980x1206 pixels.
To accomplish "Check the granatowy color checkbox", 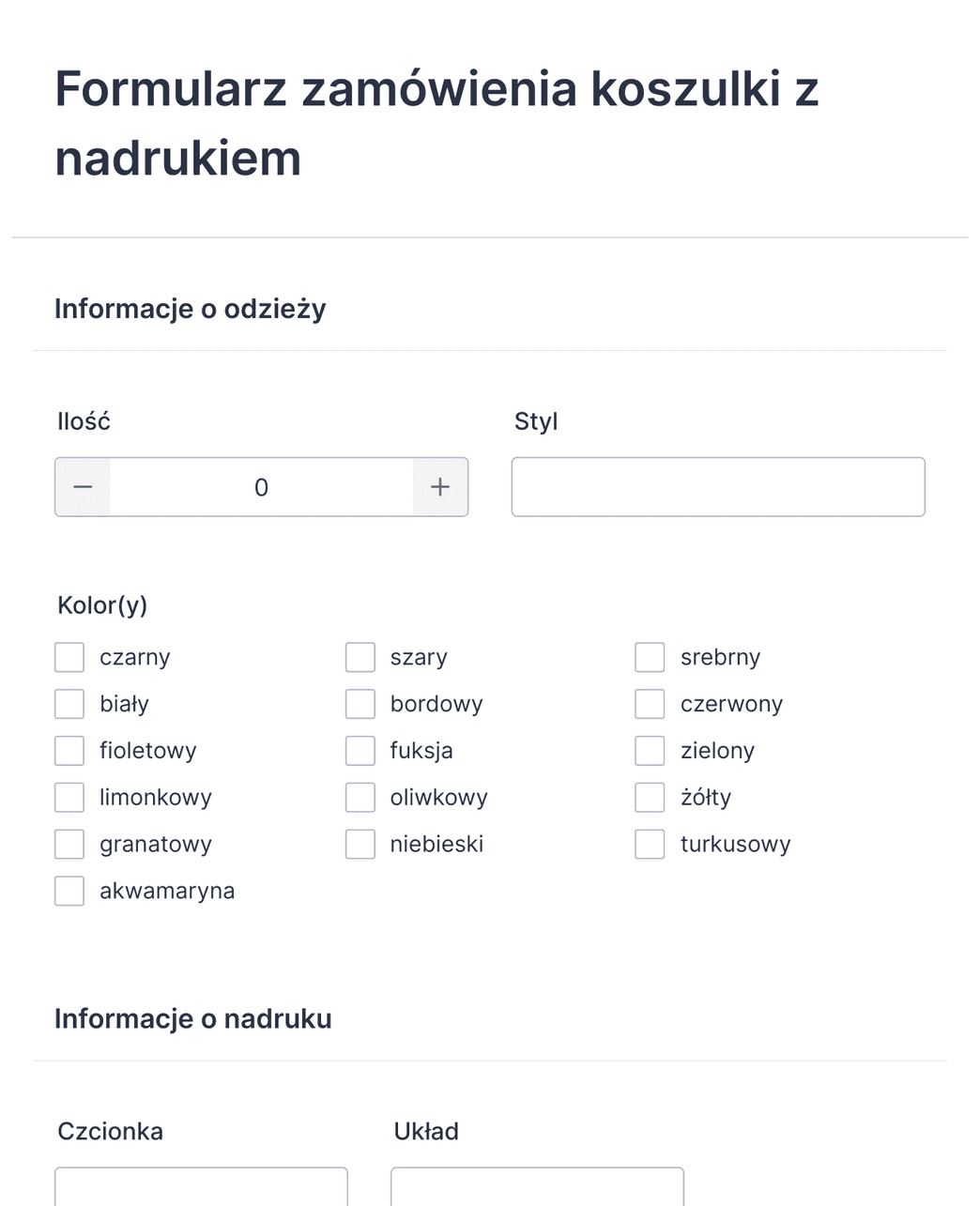I will click(69, 844).
